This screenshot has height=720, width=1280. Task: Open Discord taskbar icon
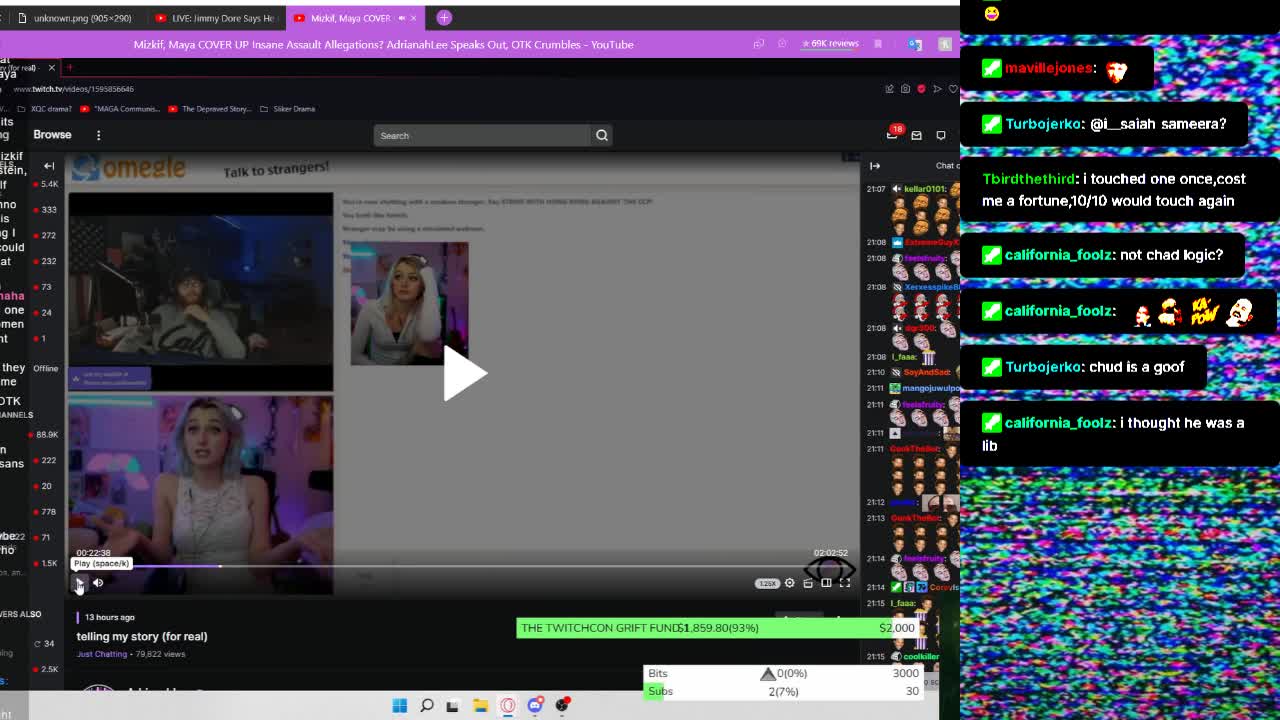pyautogui.click(x=535, y=705)
